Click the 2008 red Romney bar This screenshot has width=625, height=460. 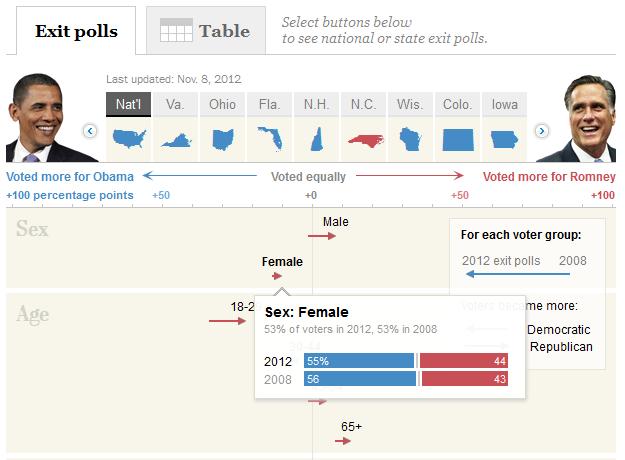(463, 379)
